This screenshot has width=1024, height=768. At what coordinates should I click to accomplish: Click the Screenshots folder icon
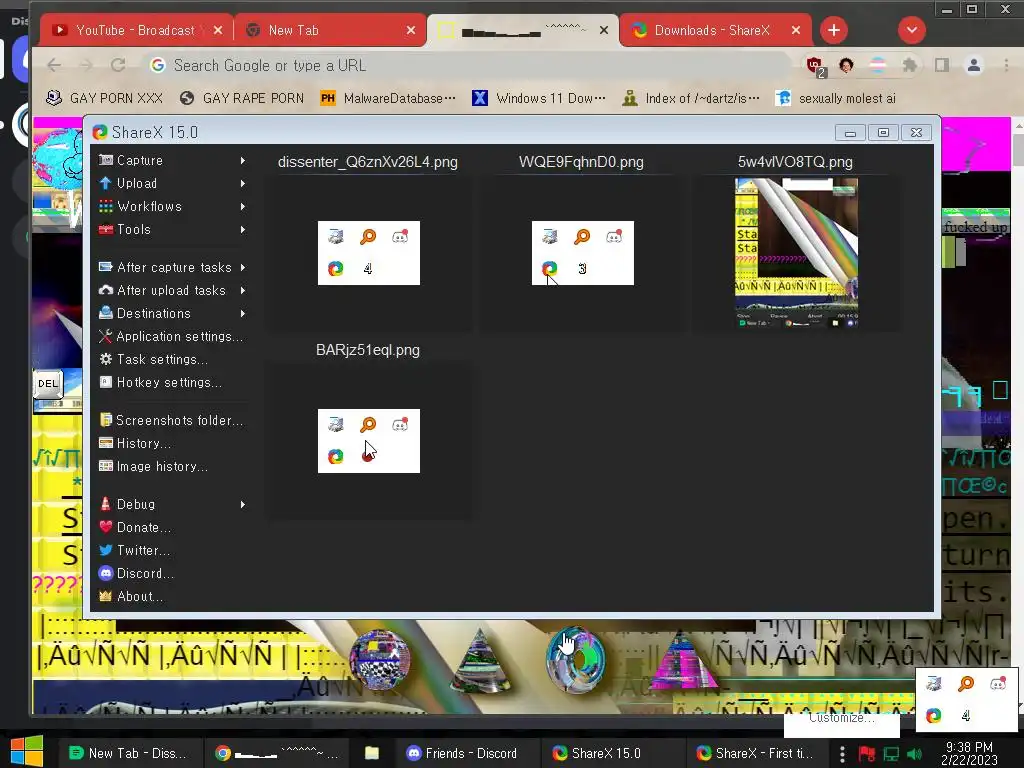pos(105,420)
